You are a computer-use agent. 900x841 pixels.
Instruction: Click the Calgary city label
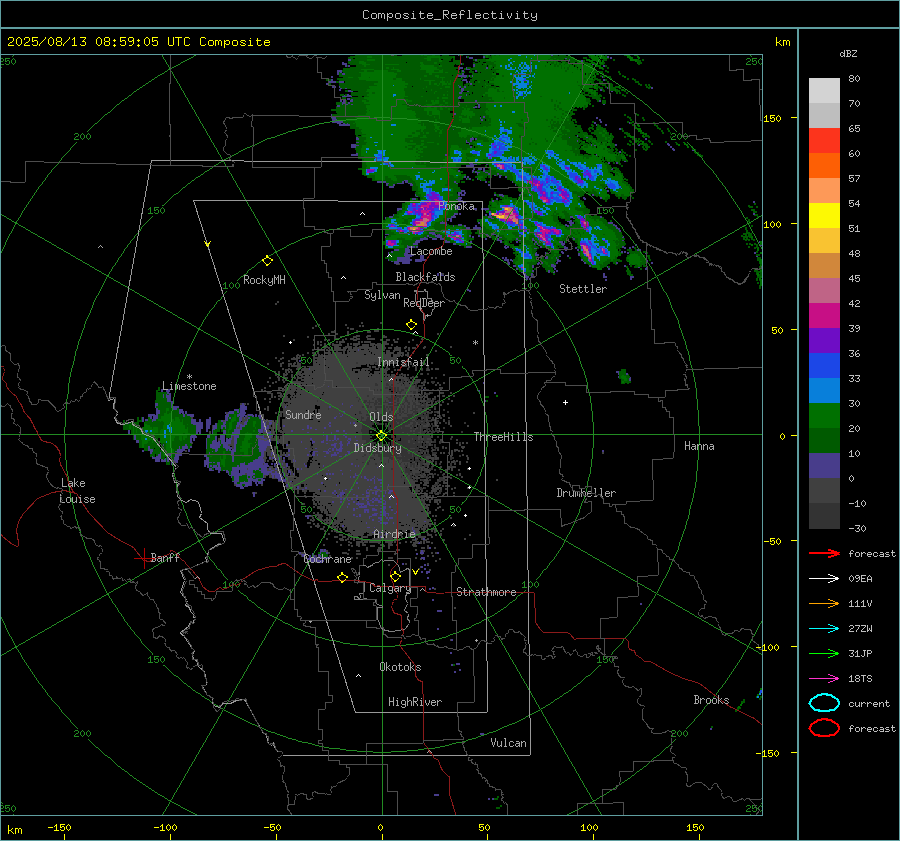coord(390,588)
